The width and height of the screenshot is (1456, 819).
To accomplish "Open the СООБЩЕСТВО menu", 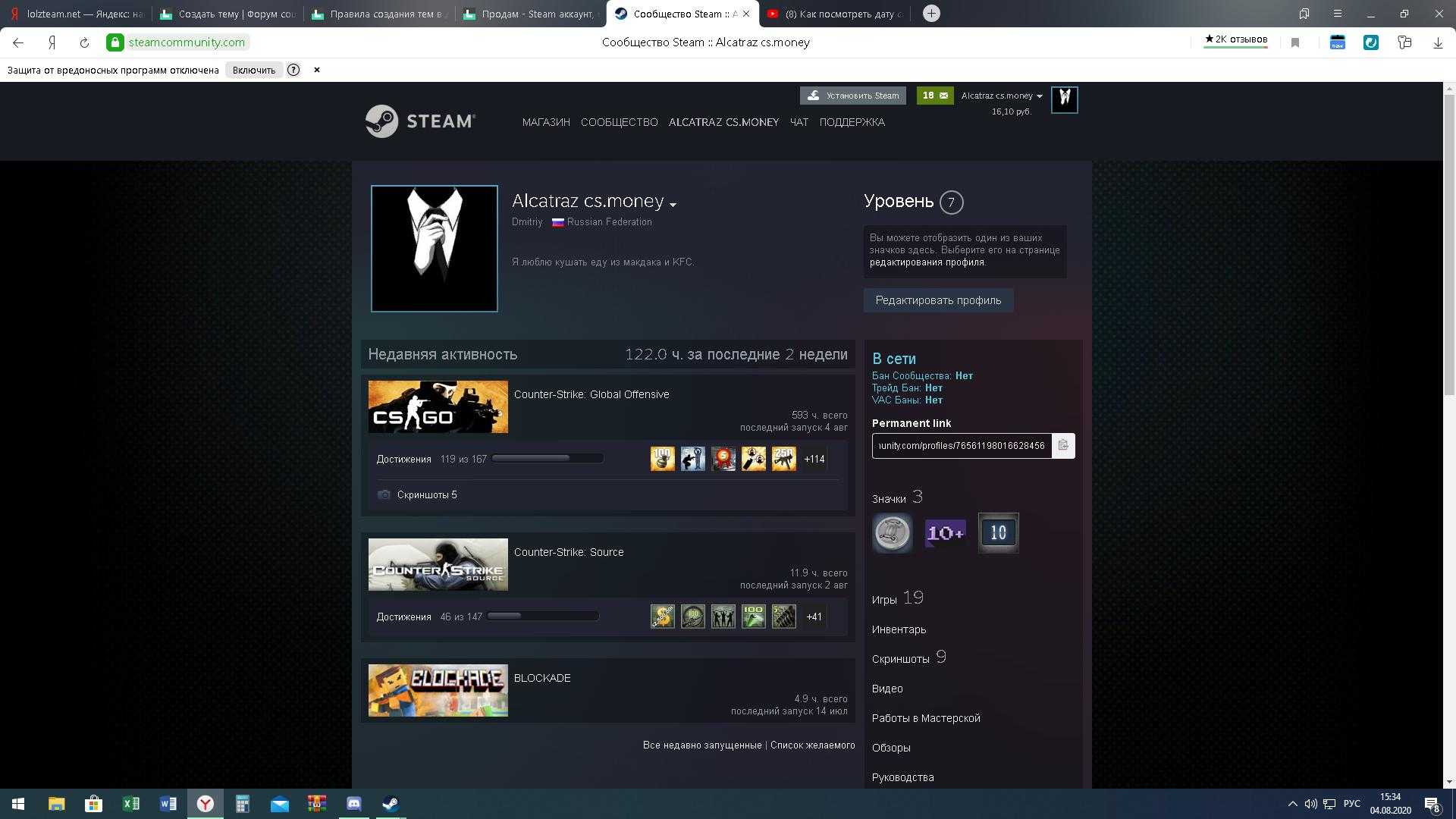I will coord(619,122).
